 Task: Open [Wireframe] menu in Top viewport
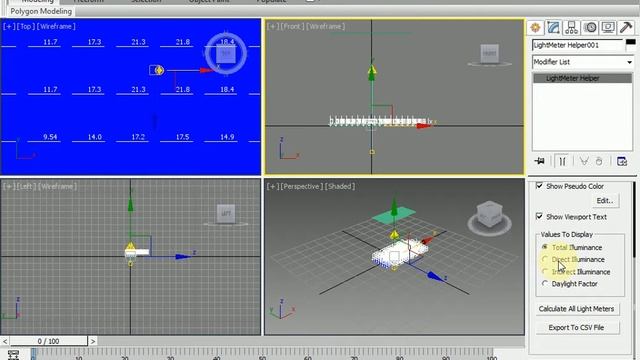tap(56, 27)
